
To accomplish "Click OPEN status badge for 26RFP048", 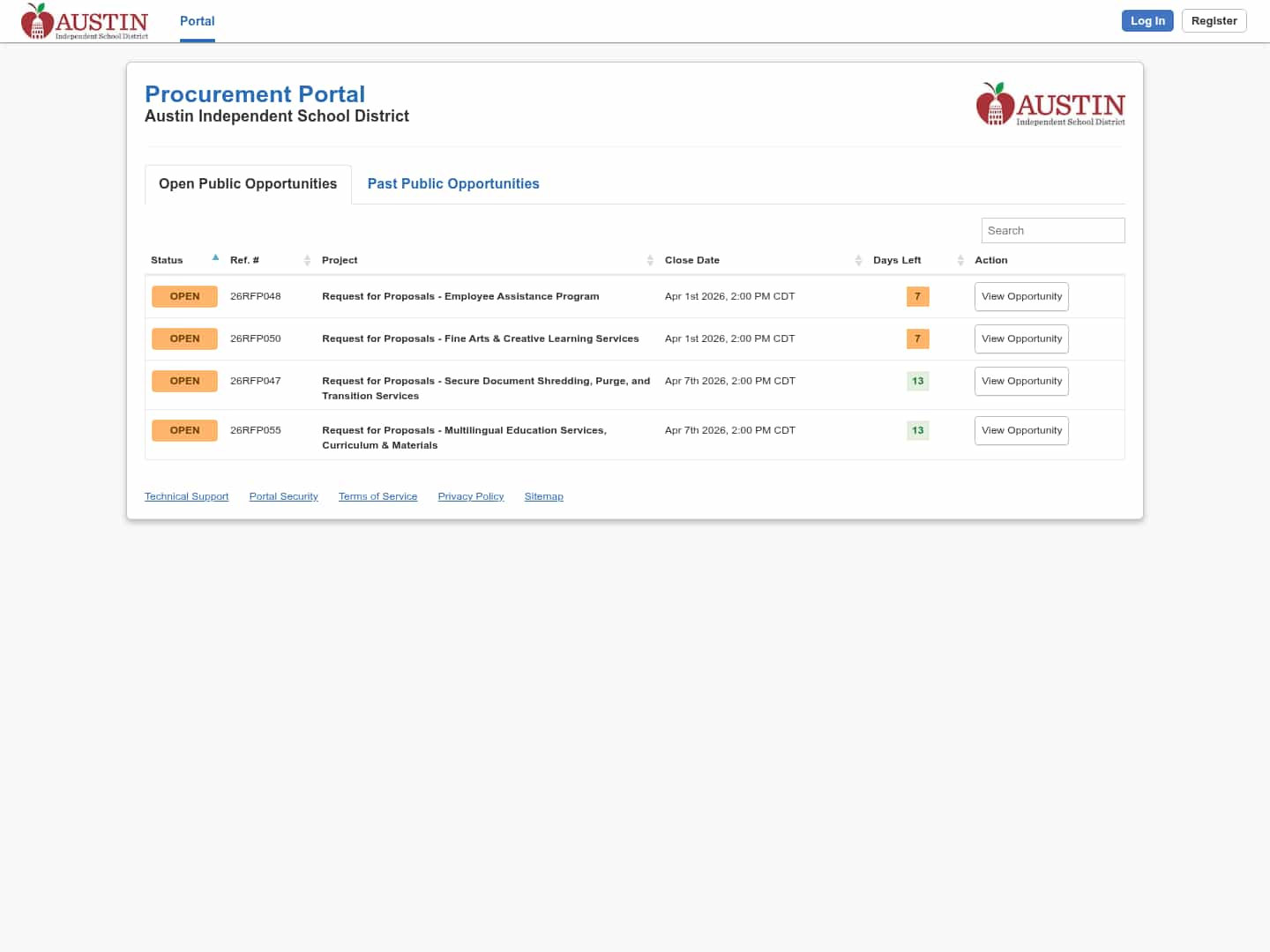I will click(x=184, y=296).
